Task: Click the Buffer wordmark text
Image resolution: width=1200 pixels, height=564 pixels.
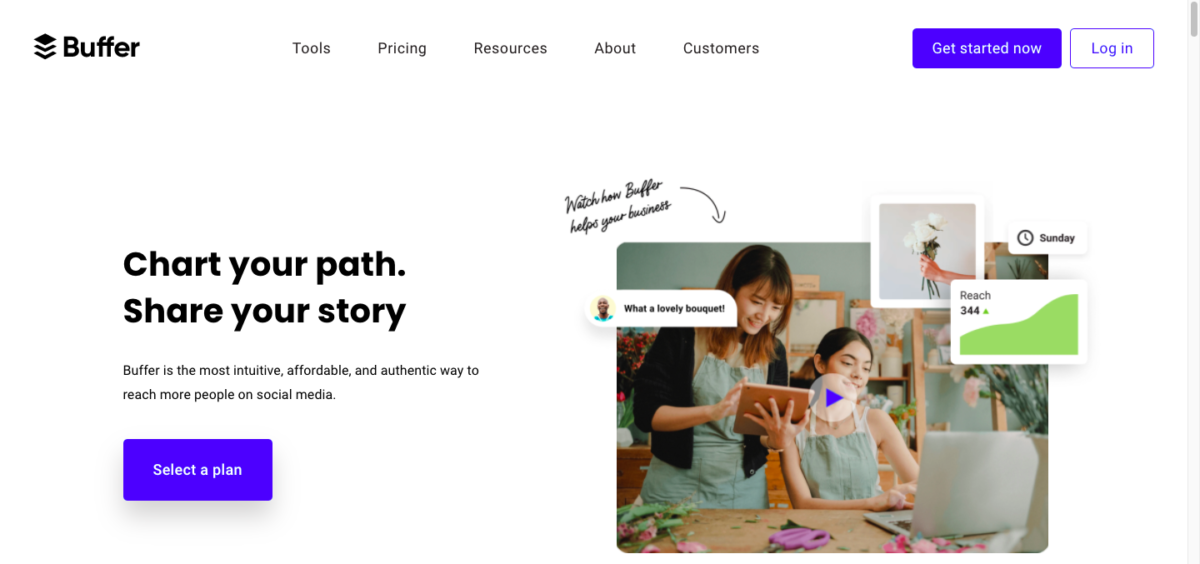Action: (x=101, y=47)
